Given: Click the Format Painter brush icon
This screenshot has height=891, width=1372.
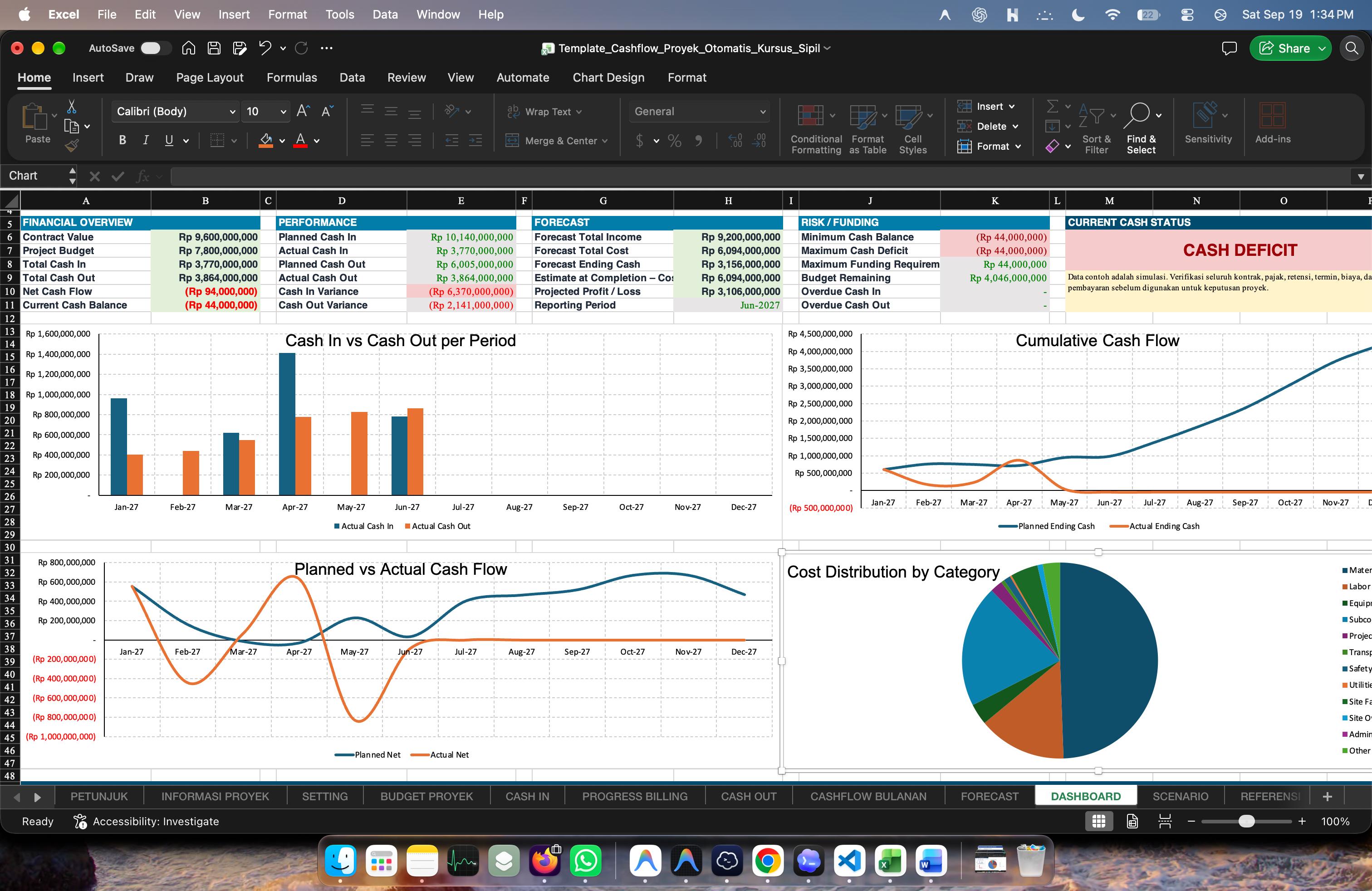Looking at the screenshot, I should (x=72, y=146).
